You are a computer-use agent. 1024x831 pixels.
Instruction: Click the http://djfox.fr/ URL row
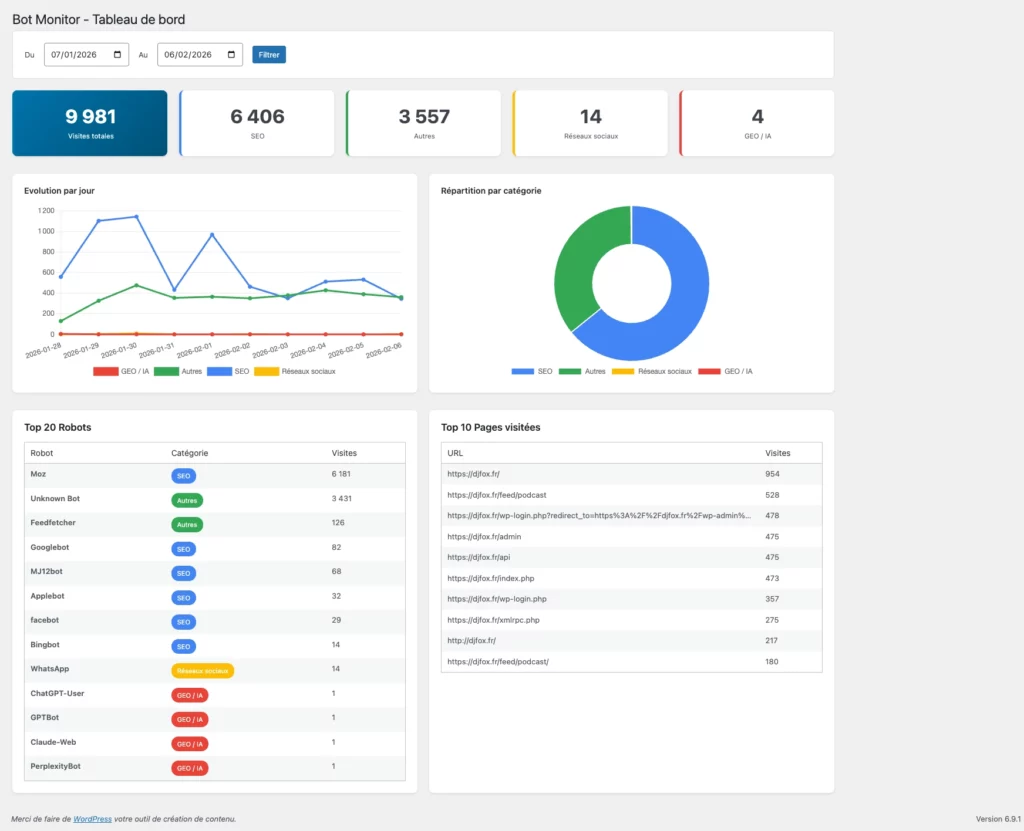click(472, 641)
